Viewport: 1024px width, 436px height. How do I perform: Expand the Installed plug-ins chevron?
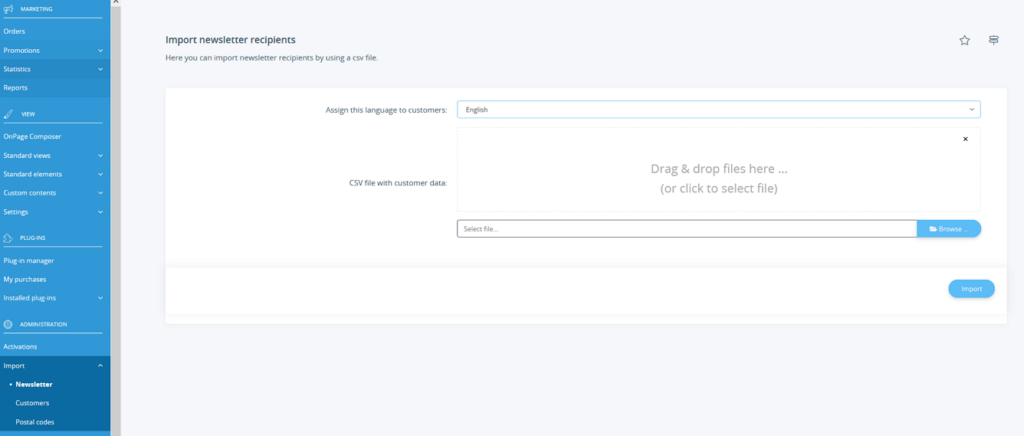(x=100, y=298)
